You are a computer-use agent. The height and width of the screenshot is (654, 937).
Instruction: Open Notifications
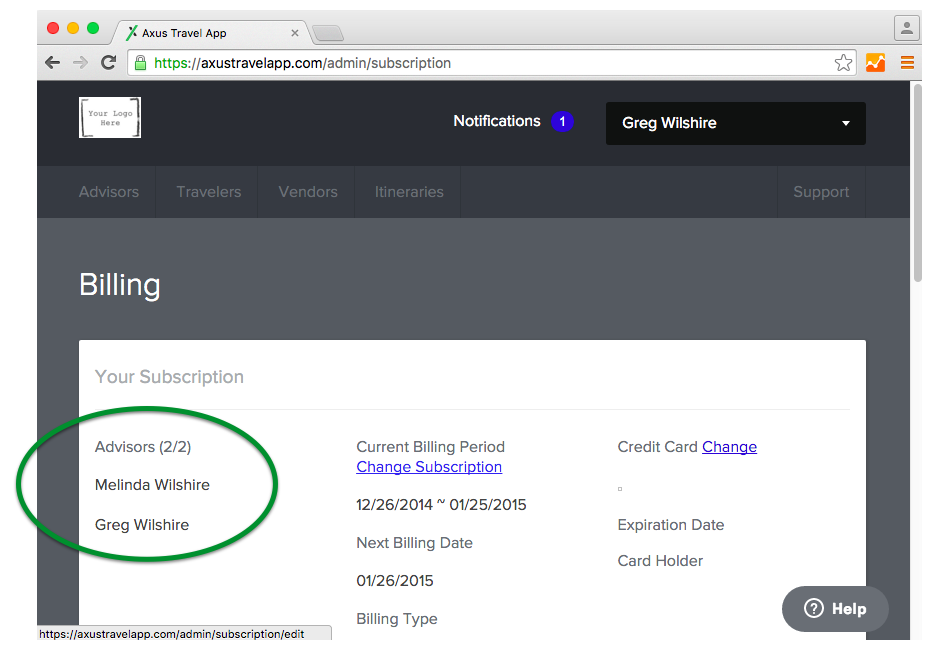497,121
